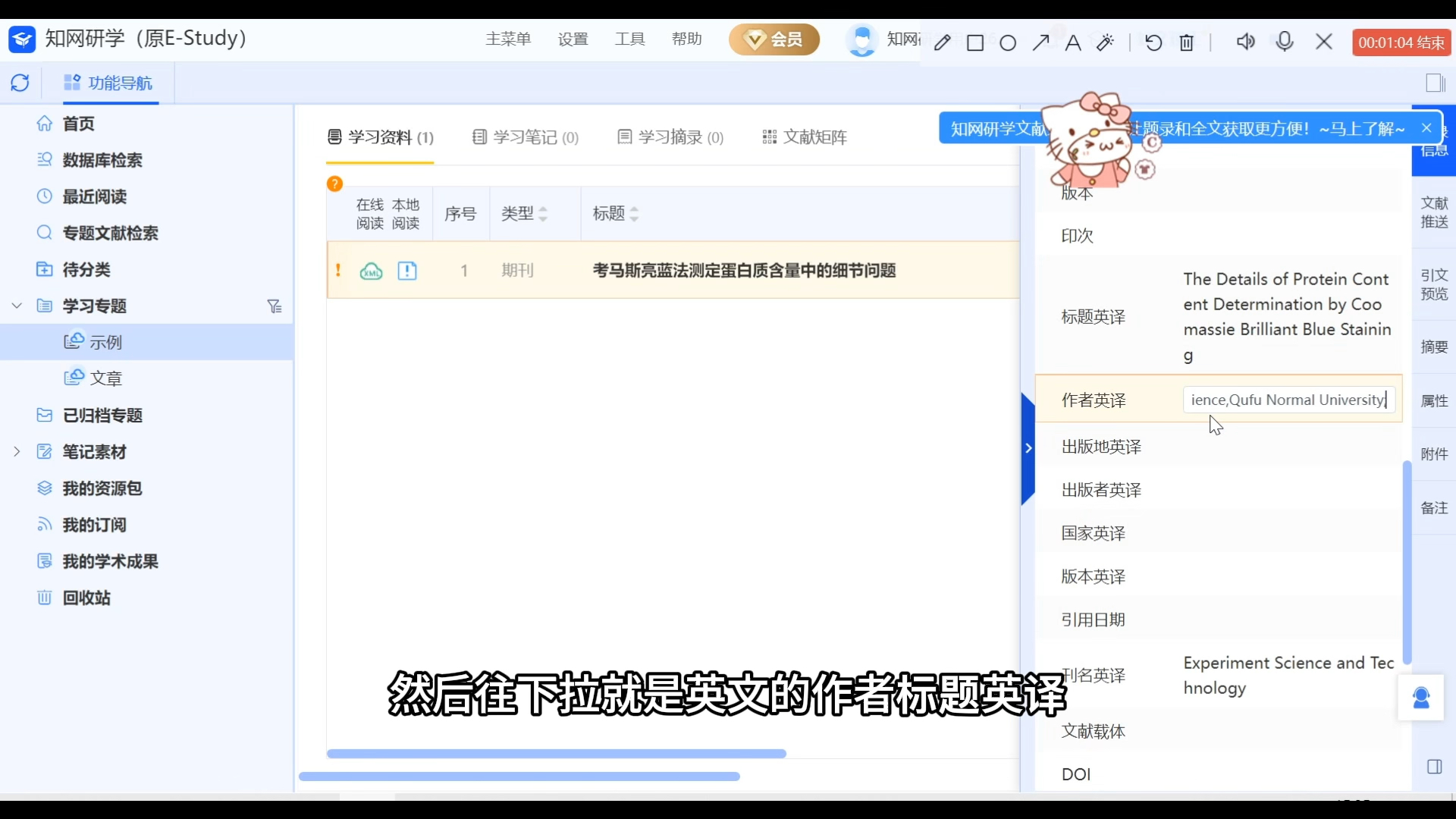The height and width of the screenshot is (819, 1456).
Task: Open 我的订阅 in the sidebar
Action: (x=94, y=525)
